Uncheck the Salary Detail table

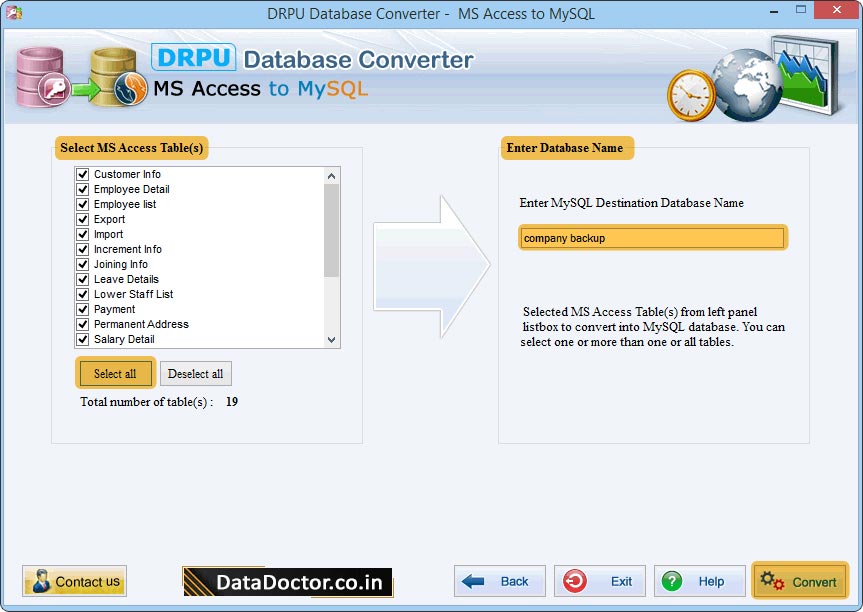click(82, 339)
